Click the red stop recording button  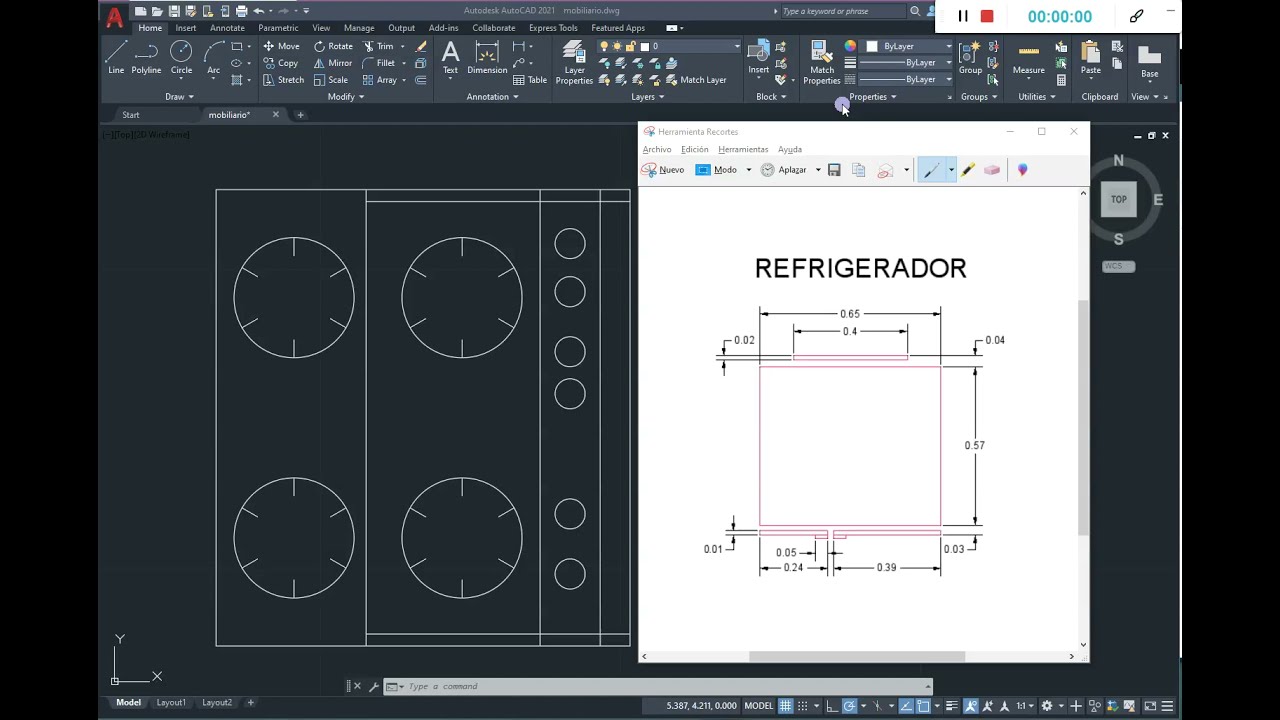pos(987,16)
